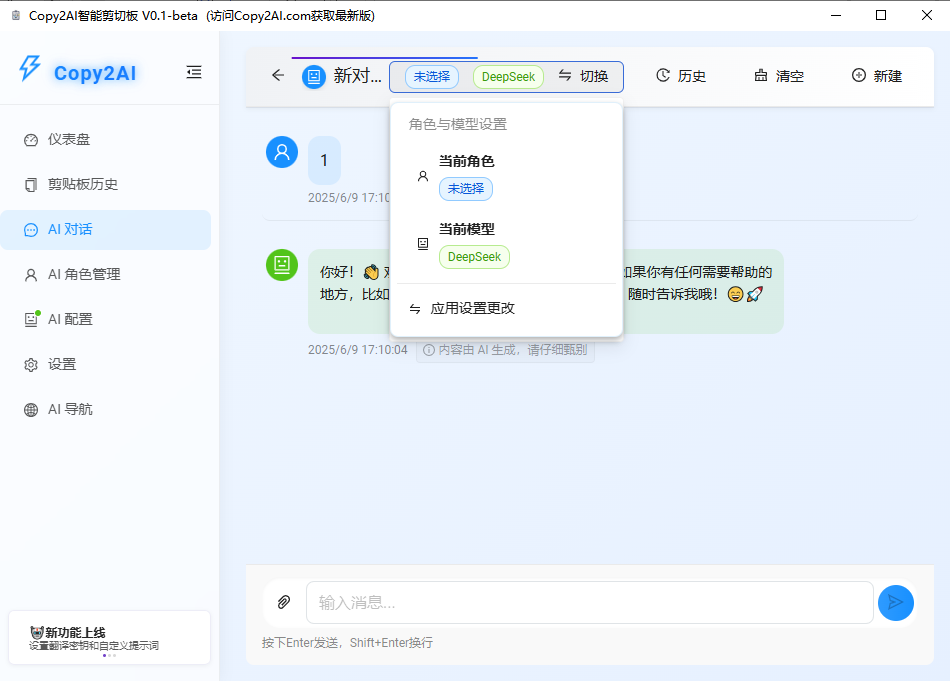Click the blue user avatar icon

pyautogui.click(x=282, y=152)
